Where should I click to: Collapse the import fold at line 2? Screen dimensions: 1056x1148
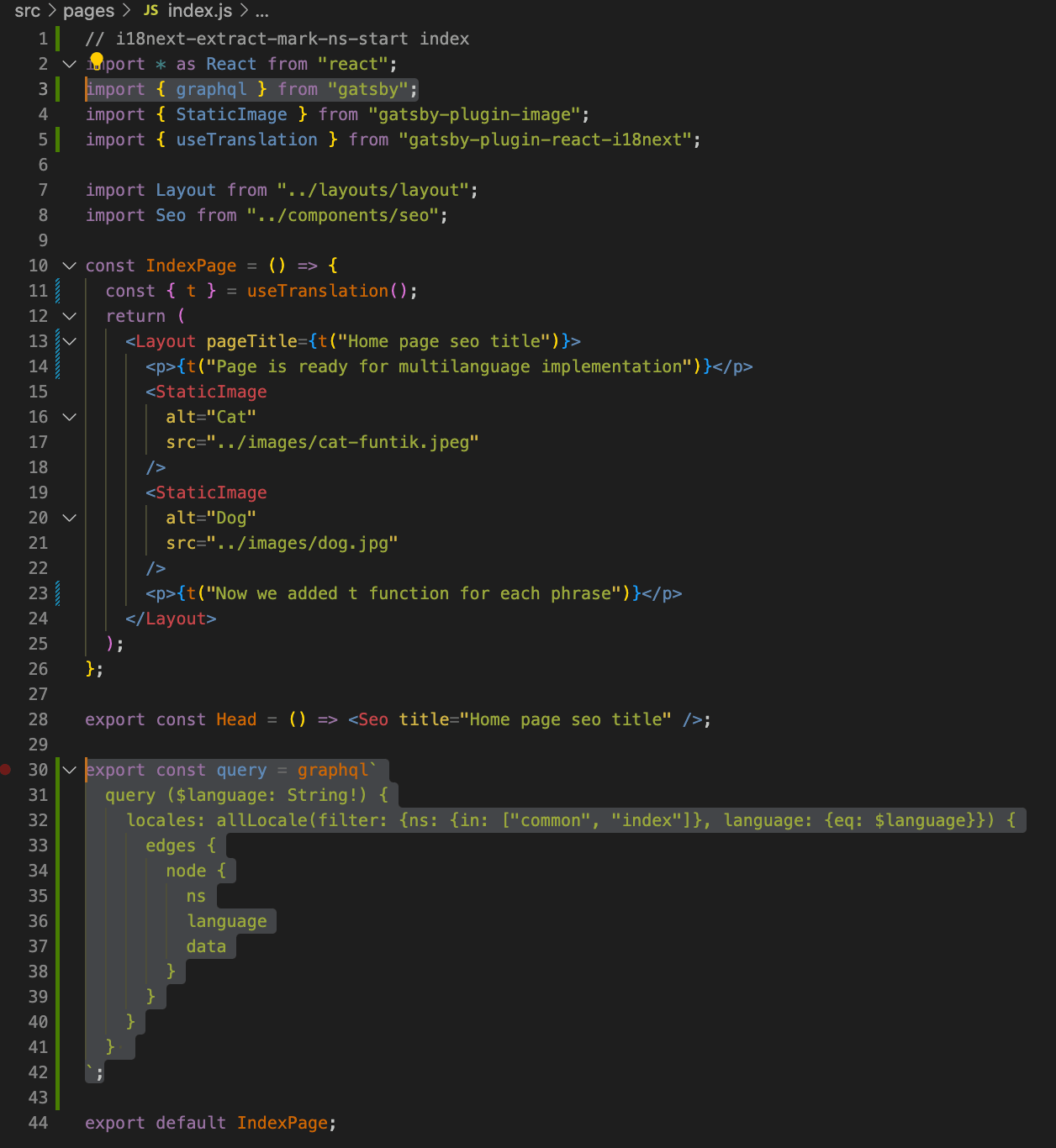pyautogui.click(x=70, y=64)
